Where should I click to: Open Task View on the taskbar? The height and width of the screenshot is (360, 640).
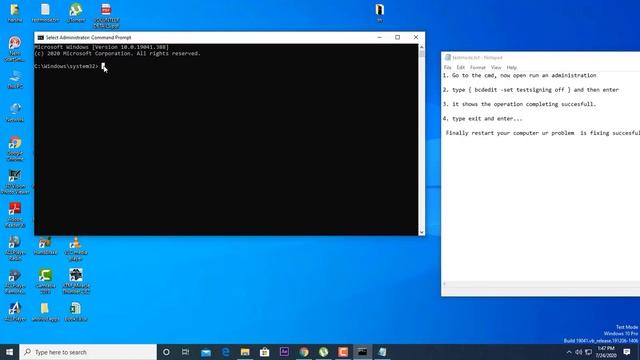(x=185, y=352)
